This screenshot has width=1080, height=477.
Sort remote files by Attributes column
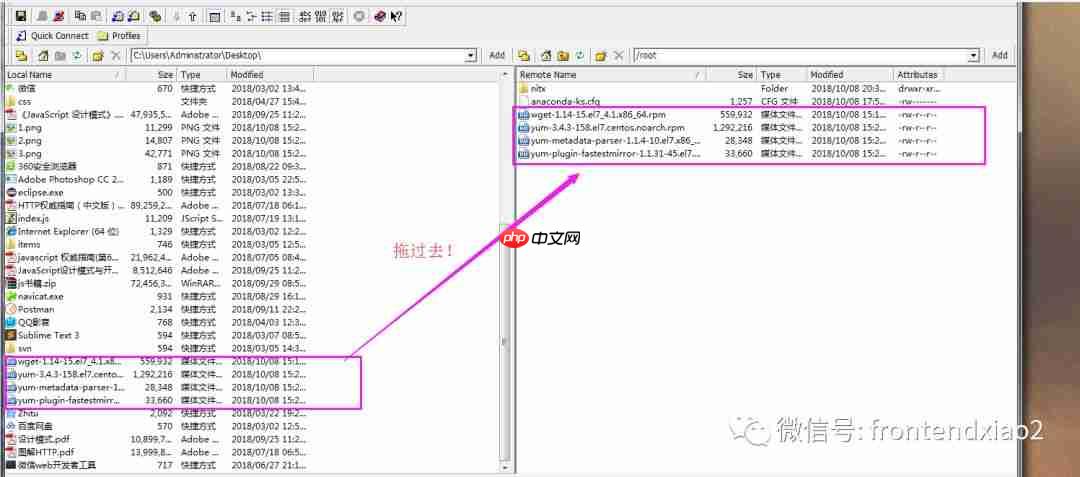(x=920, y=74)
